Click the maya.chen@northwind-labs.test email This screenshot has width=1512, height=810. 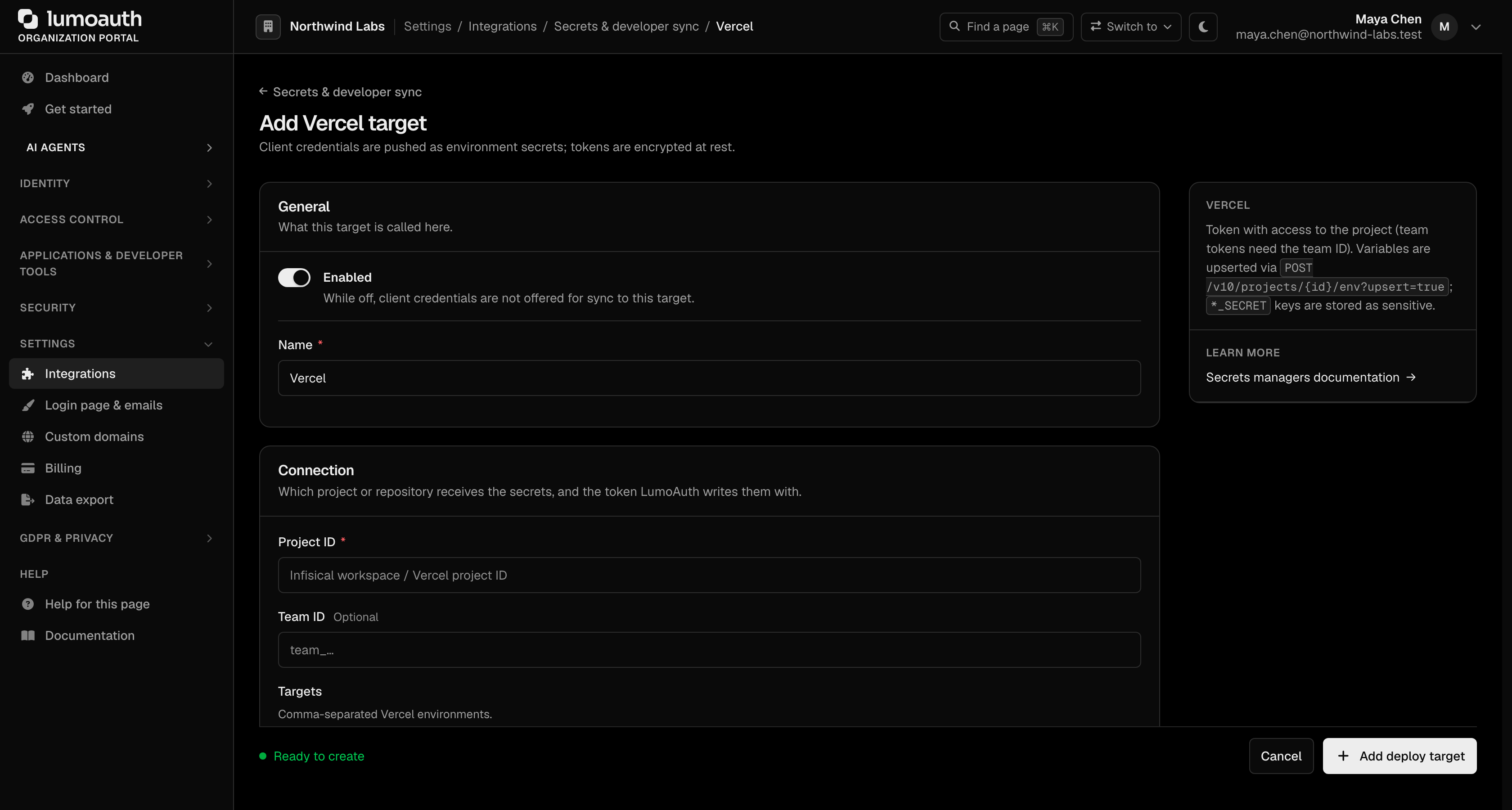[x=1328, y=35]
